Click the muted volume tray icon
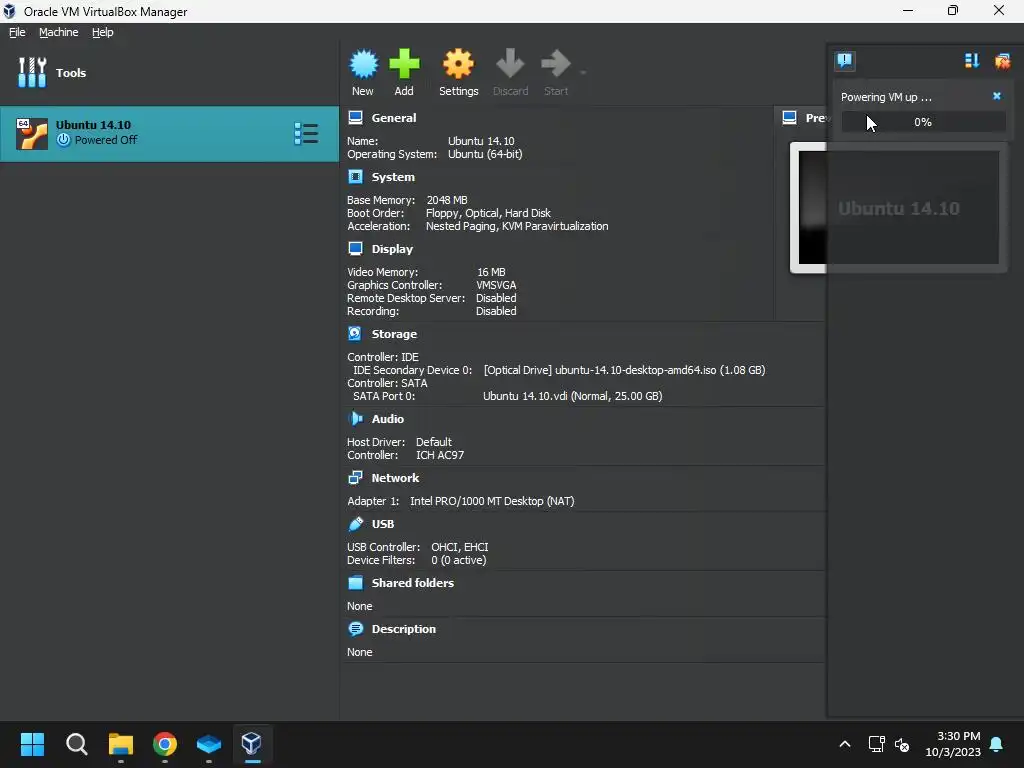The width and height of the screenshot is (1024, 768). (x=902, y=744)
